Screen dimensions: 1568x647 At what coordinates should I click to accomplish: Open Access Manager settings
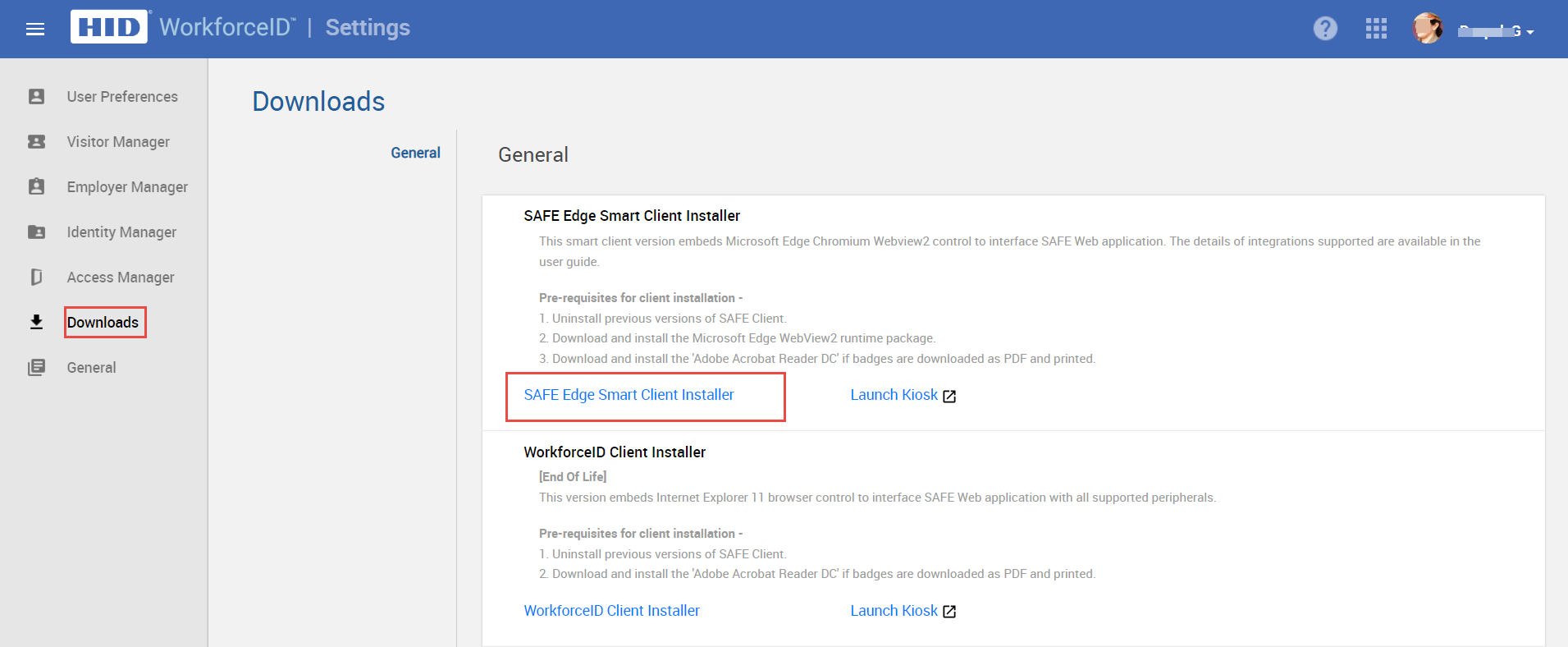[121, 278]
